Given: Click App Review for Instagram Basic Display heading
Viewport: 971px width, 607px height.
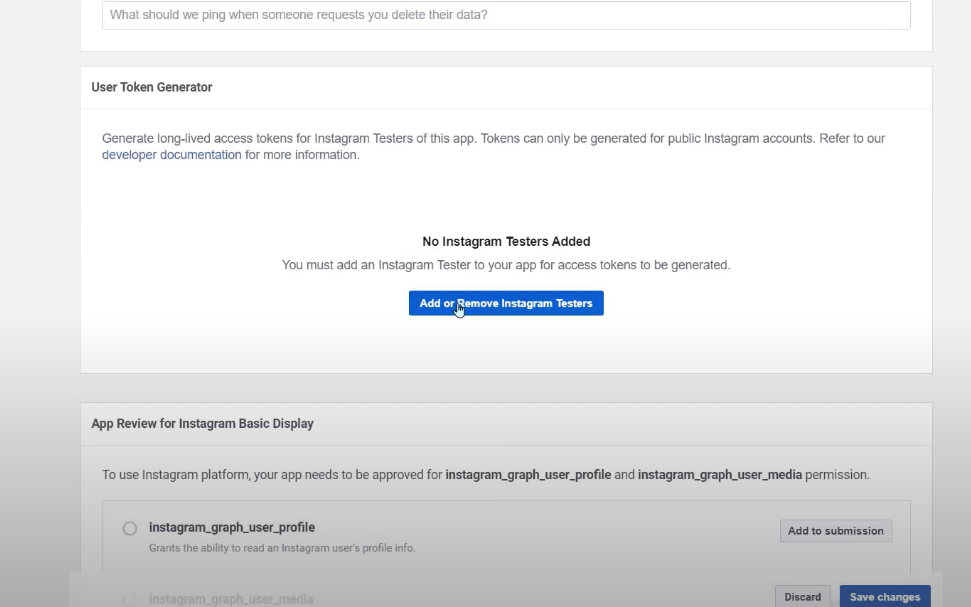Looking at the screenshot, I should 202,424.
